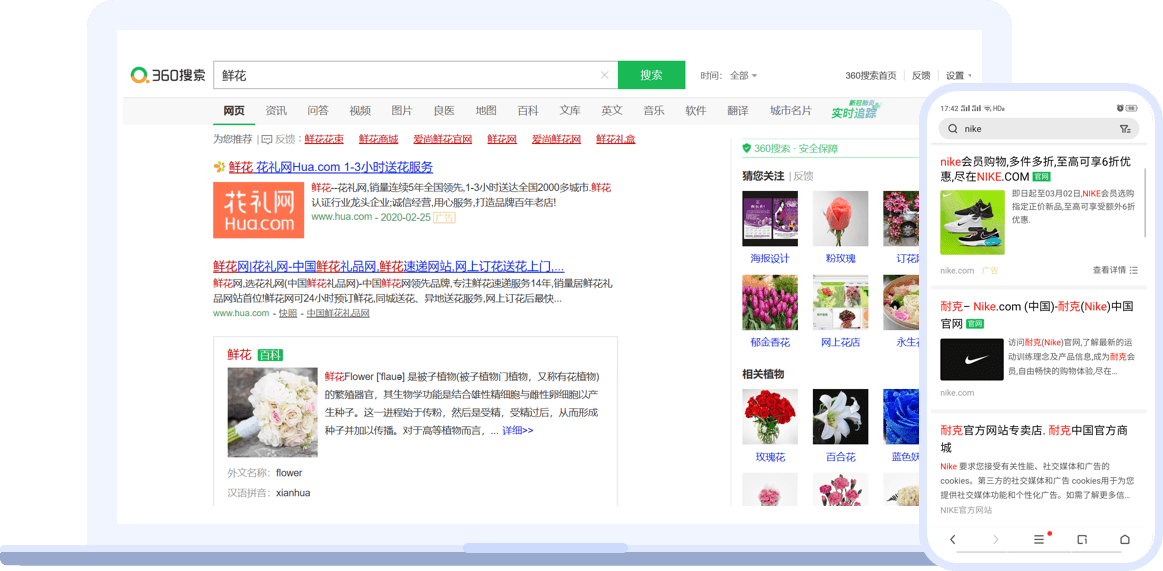Click the 广告 ad tag after 2020-02-25
1163x571 pixels.
pos(444,218)
